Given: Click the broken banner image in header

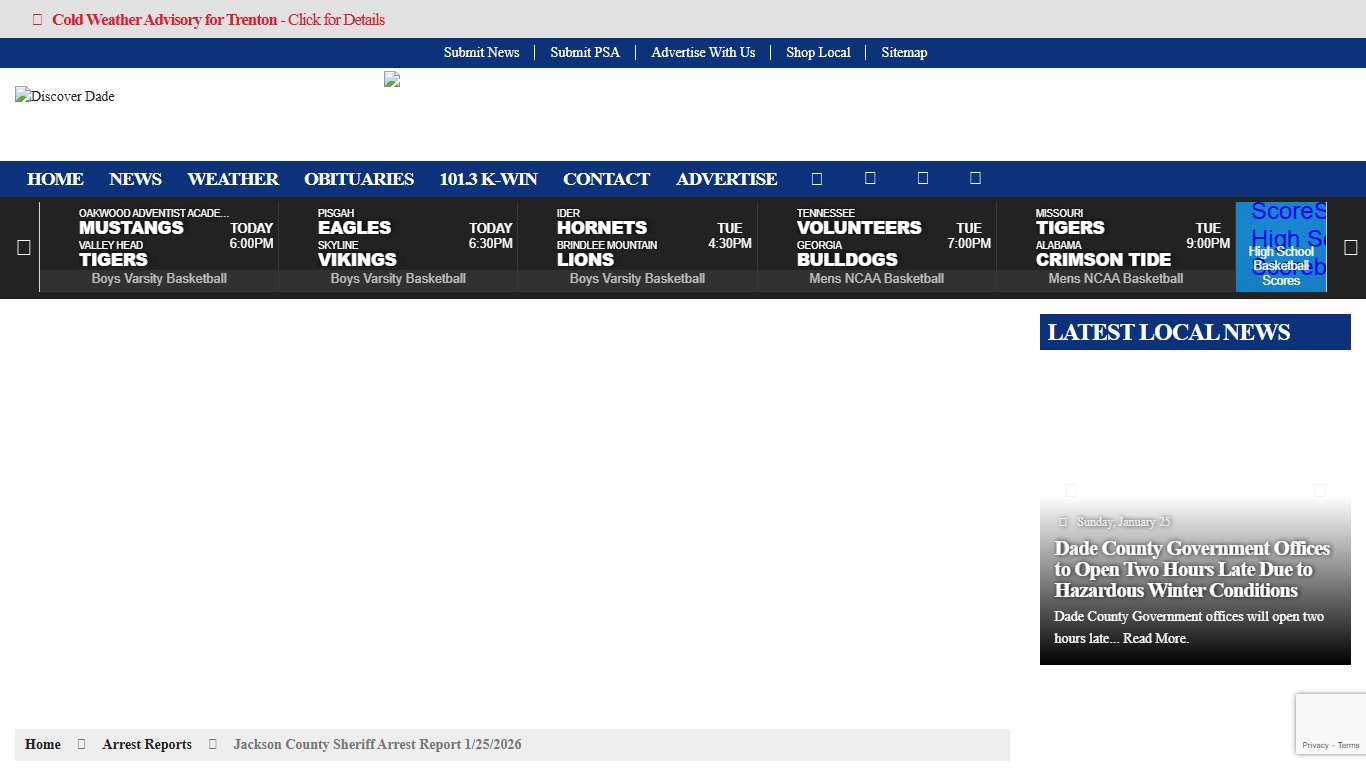Looking at the screenshot, I should [x=392, y=80].
